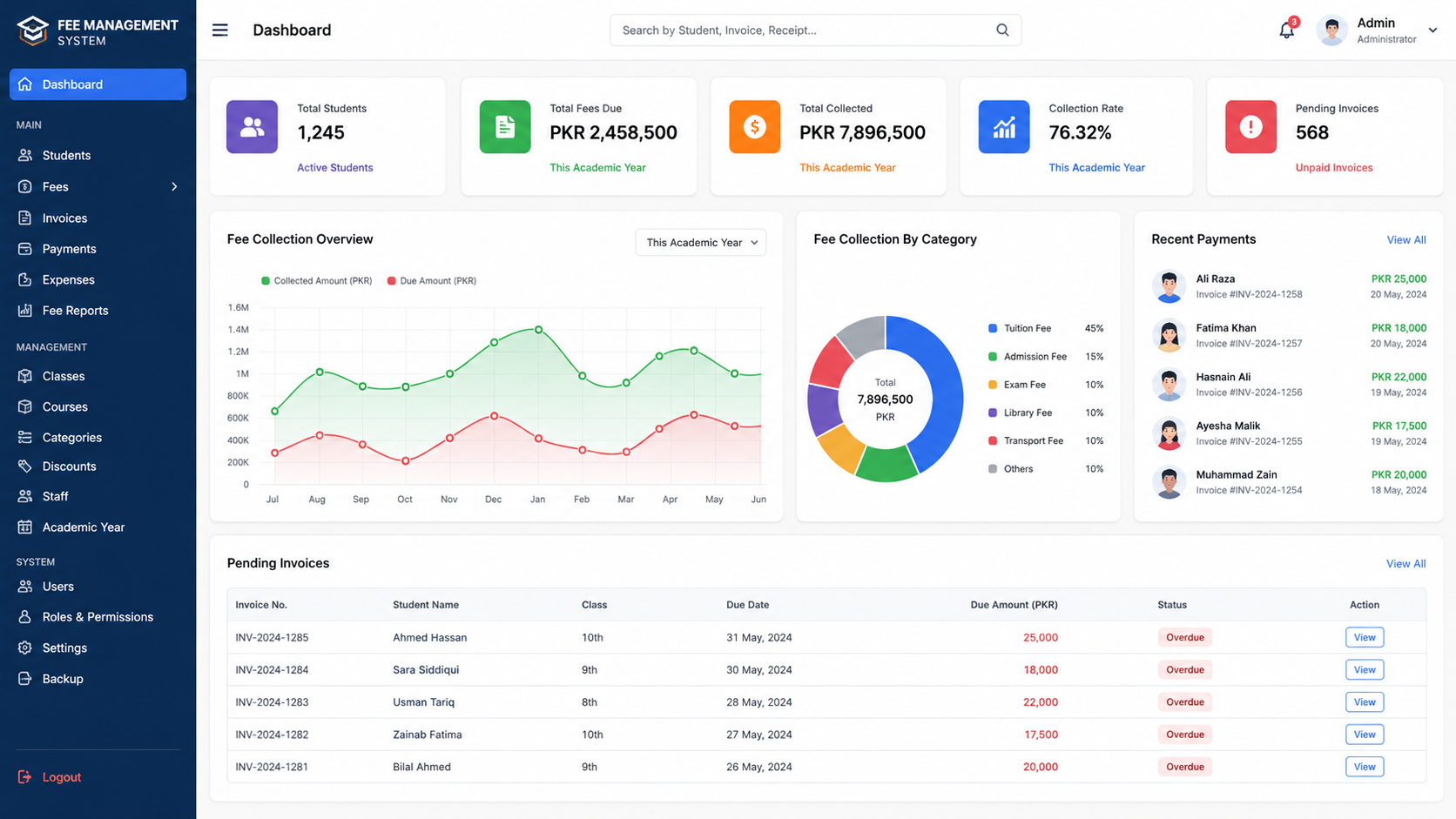Click student name Sara Siddiqui

pos(426,669)
